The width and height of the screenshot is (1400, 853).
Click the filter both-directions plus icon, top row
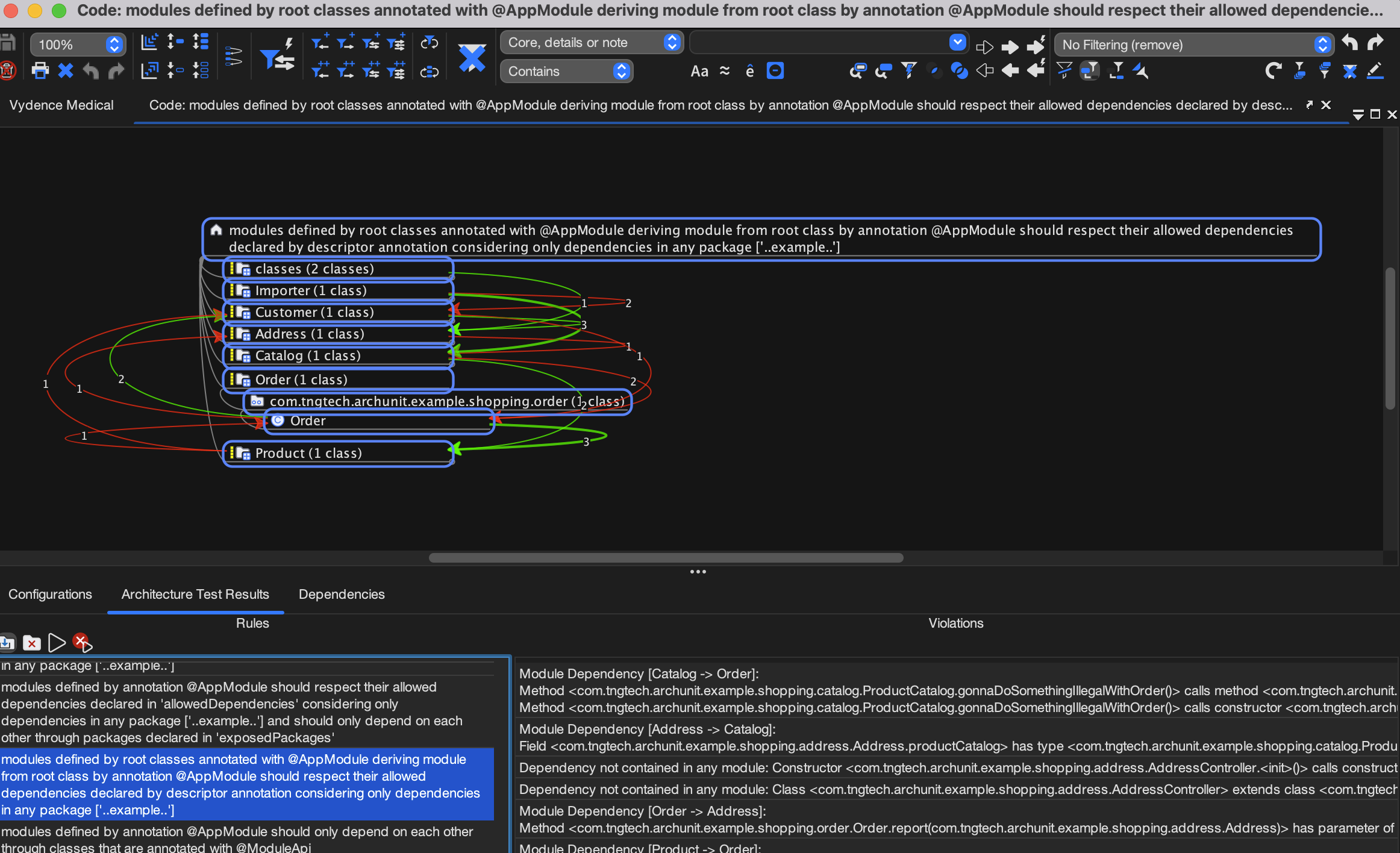[x=371, y=42]
